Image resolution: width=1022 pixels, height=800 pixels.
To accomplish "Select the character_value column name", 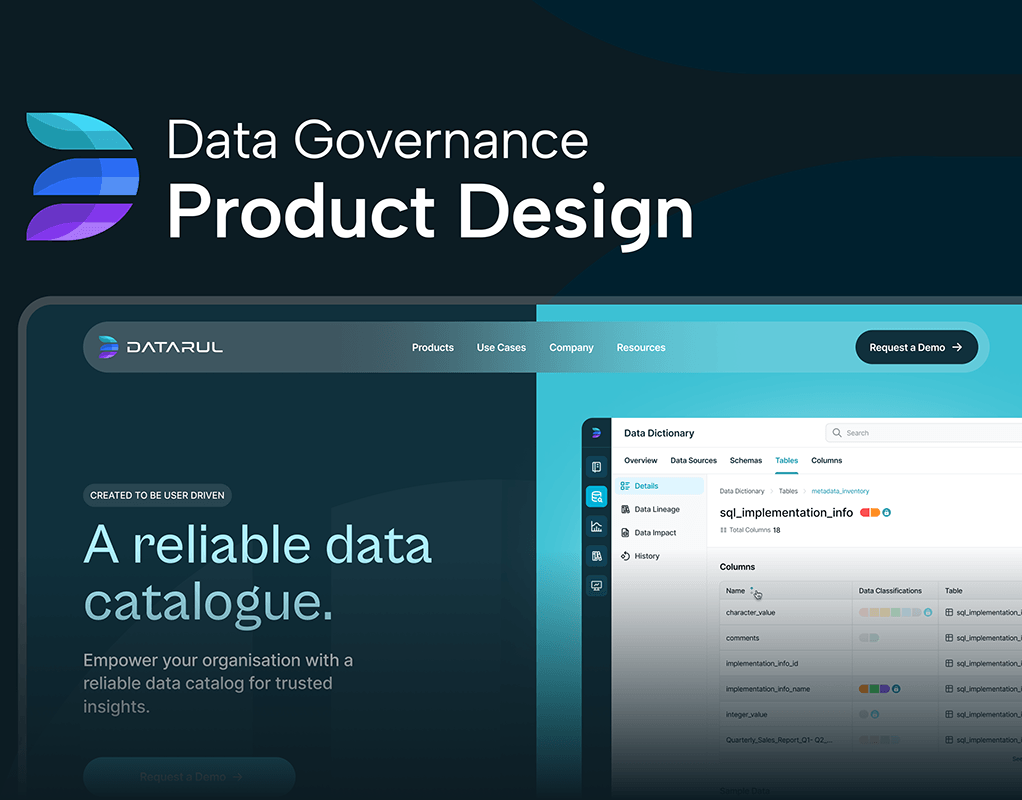I will pos(750,612).
